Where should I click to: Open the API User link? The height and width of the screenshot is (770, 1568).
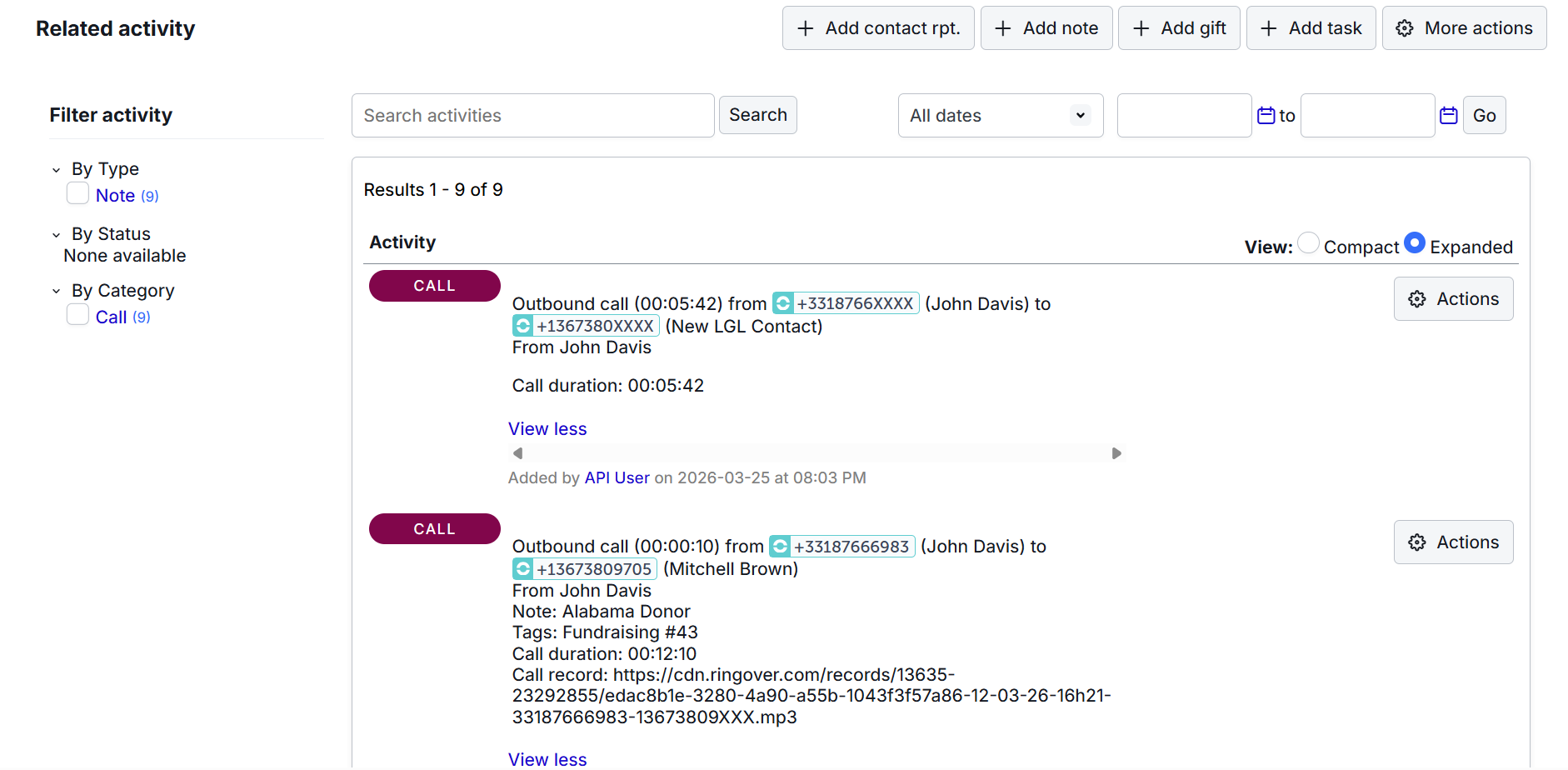pyautogui.click(x=617, y=478)
